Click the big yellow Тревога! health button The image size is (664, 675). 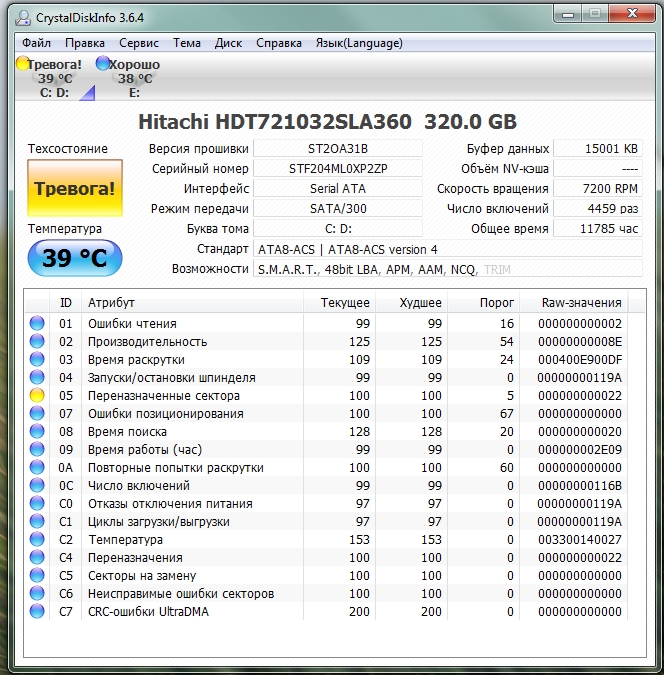(x=75, y=188)
